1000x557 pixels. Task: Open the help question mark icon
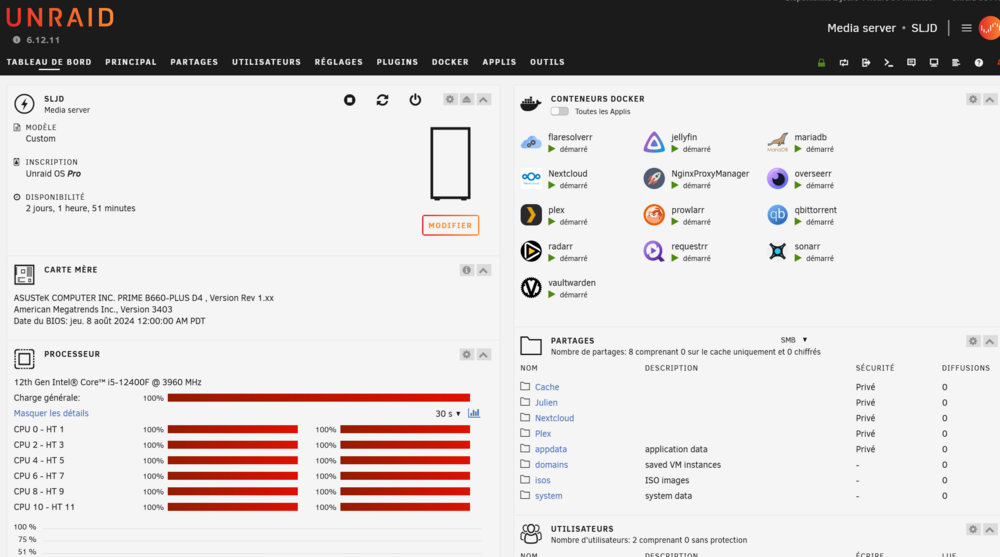pyautogui.click(x=978, y=63)
